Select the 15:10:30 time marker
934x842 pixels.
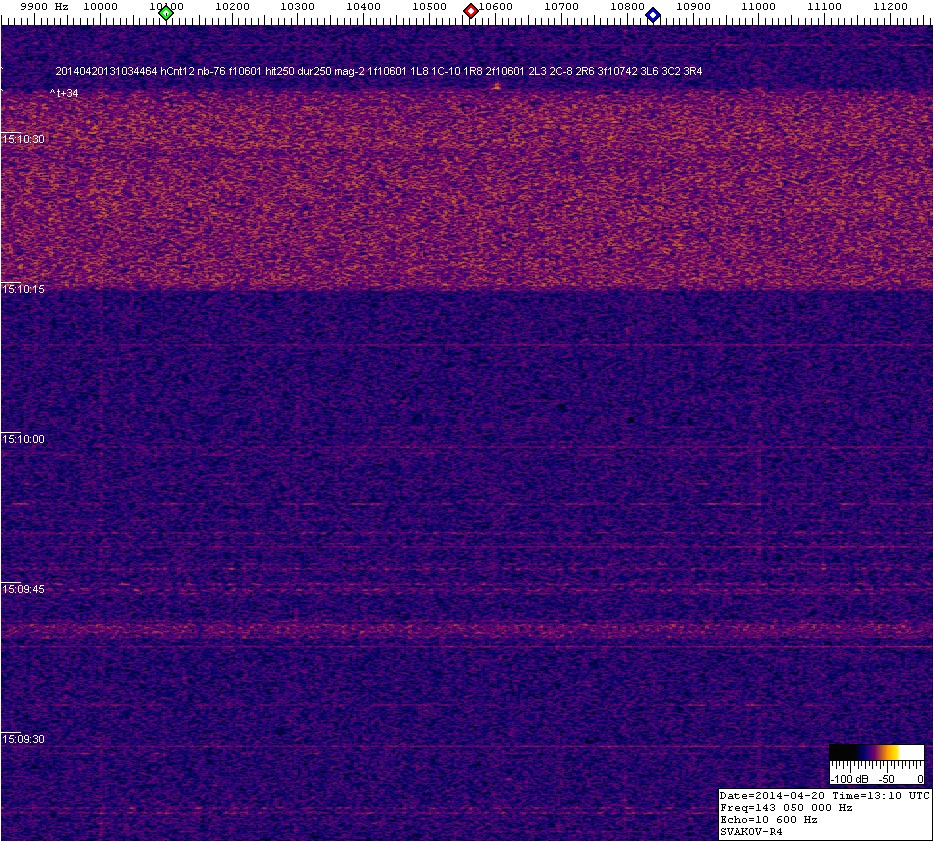[x=24, y=139]
